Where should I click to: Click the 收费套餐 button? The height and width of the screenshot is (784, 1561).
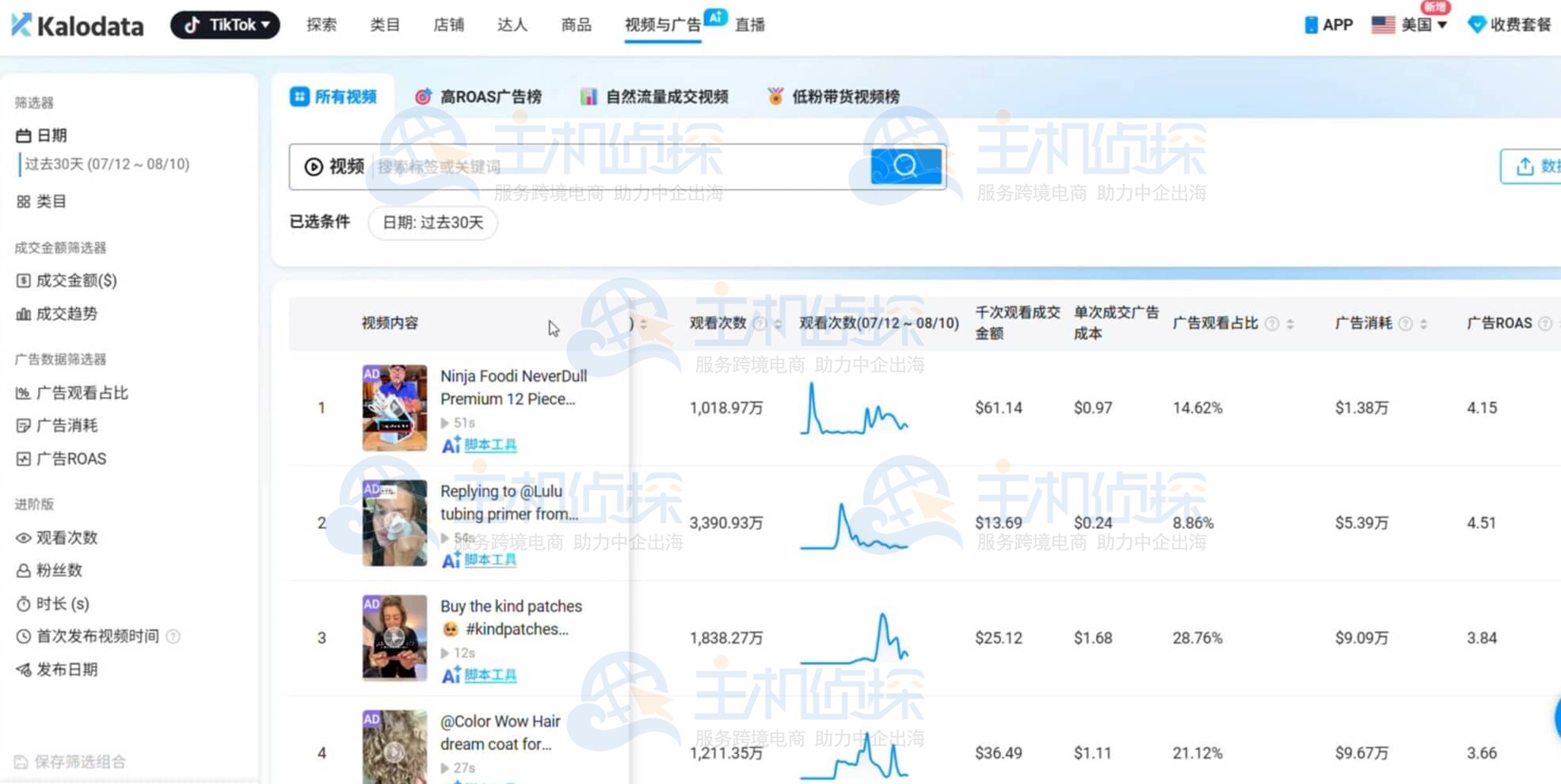point(1508,25)
